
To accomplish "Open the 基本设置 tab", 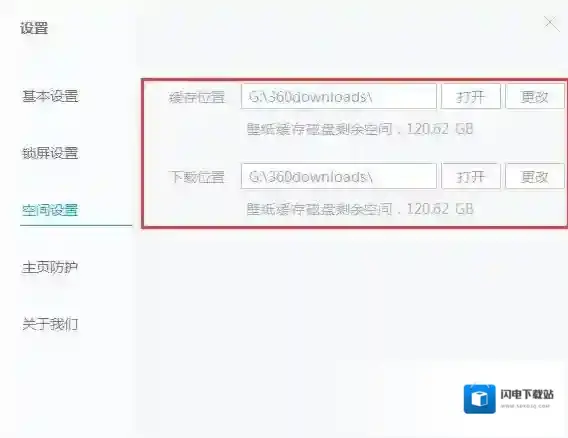I will click(x=50, y=96).
